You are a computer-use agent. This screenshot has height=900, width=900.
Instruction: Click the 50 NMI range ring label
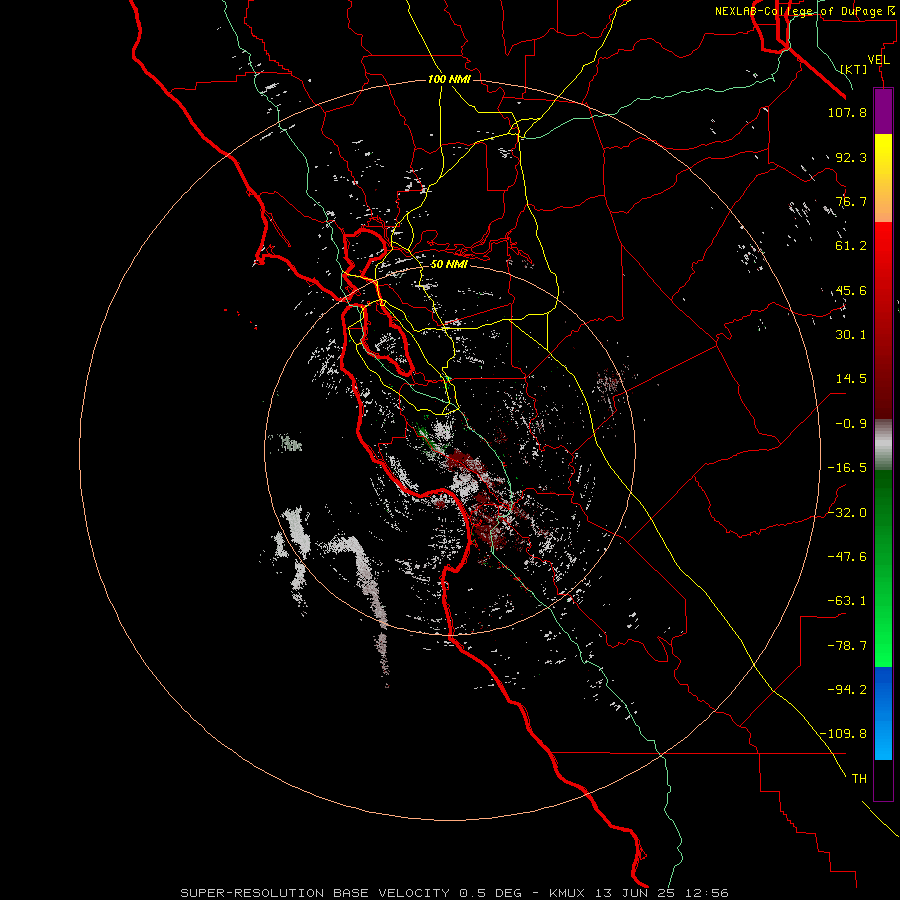pyautogui.click(x=449, y=264)
